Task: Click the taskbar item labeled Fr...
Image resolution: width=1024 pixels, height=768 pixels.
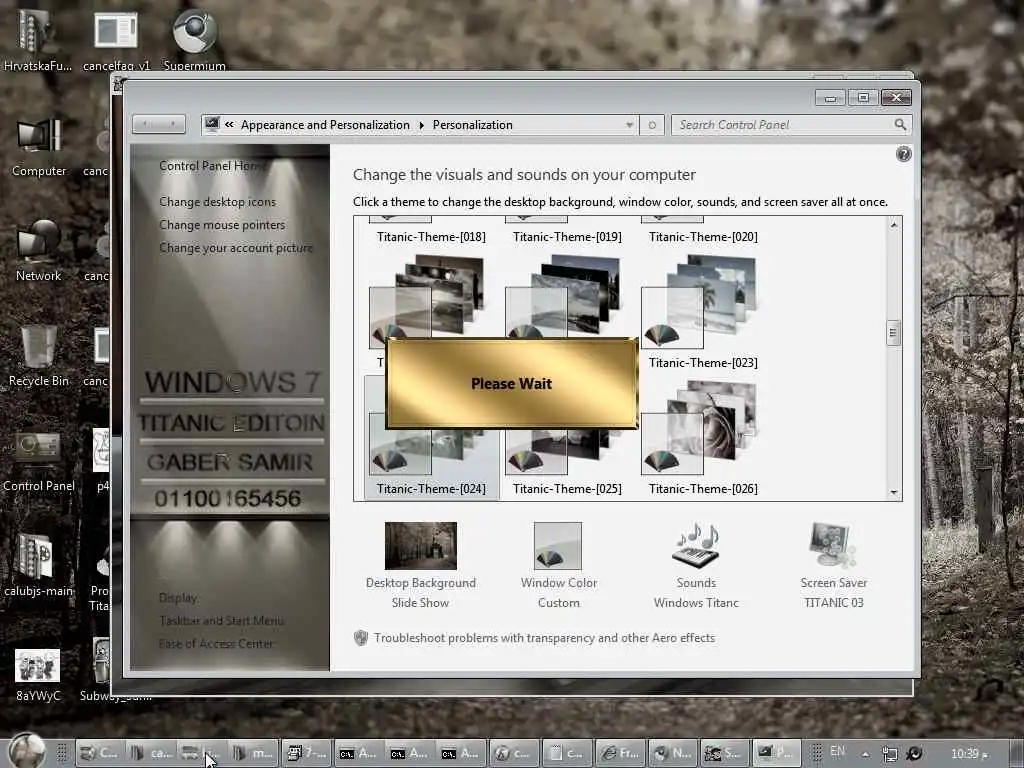Action: [x=620, y=754]
